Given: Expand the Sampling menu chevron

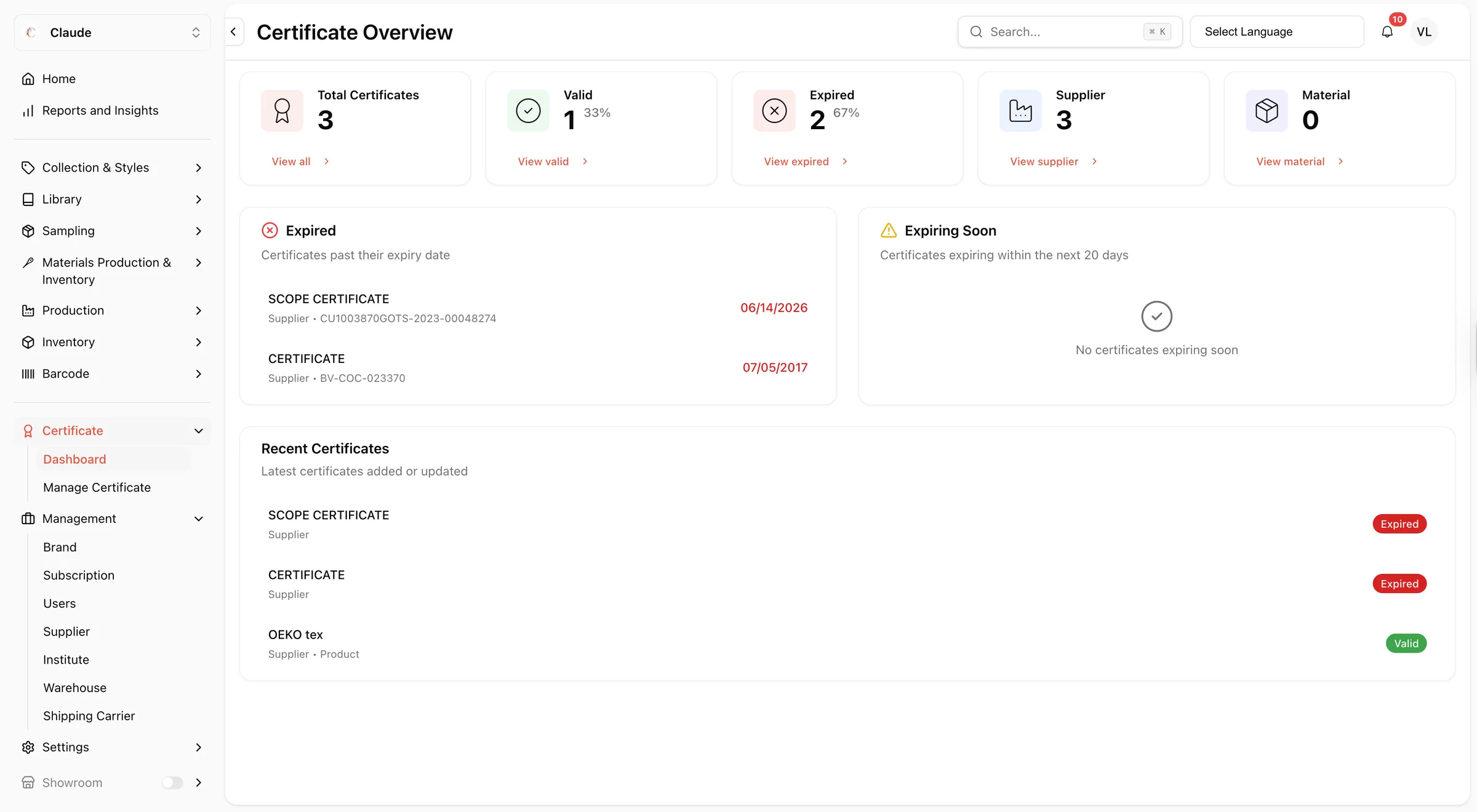Looking at the screenshot, I should point(198,231).
